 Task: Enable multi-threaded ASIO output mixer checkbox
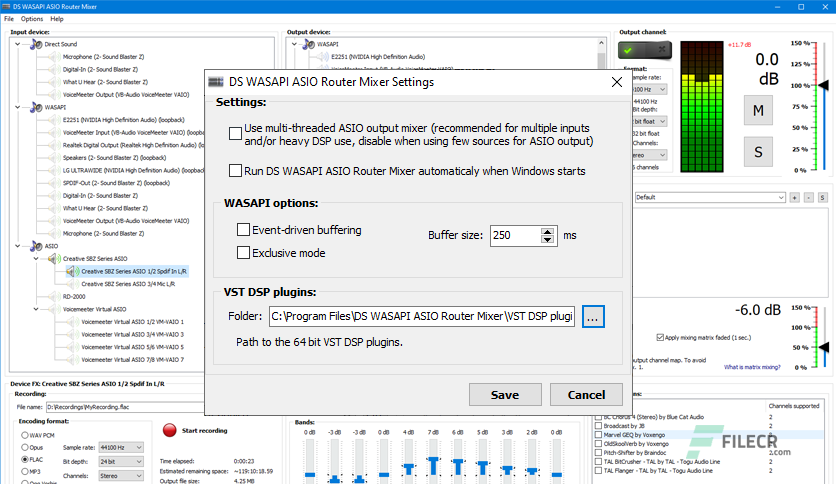pyautogui.click(x=235, y=134)
